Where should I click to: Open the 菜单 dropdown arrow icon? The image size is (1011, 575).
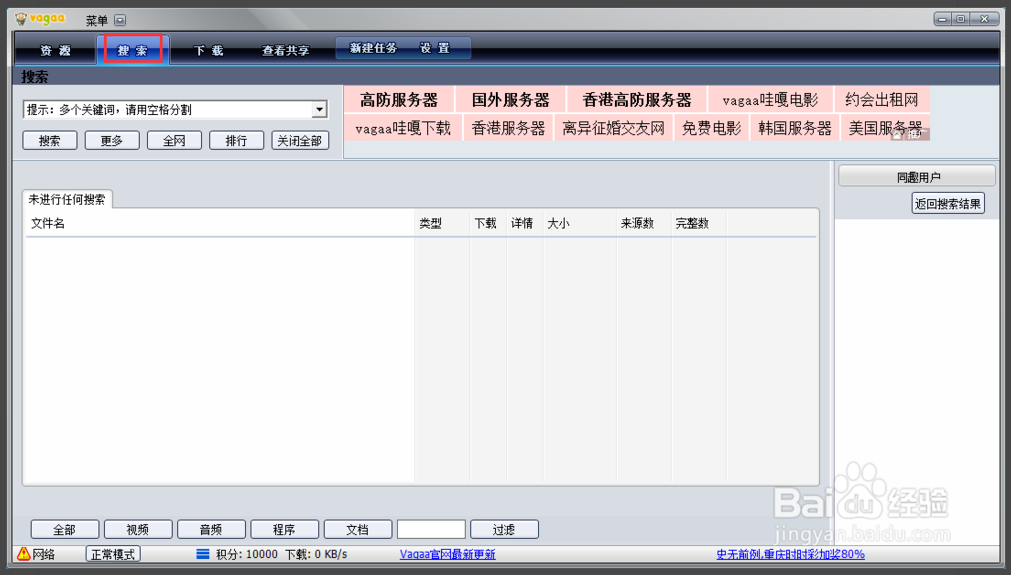(120, 20)
